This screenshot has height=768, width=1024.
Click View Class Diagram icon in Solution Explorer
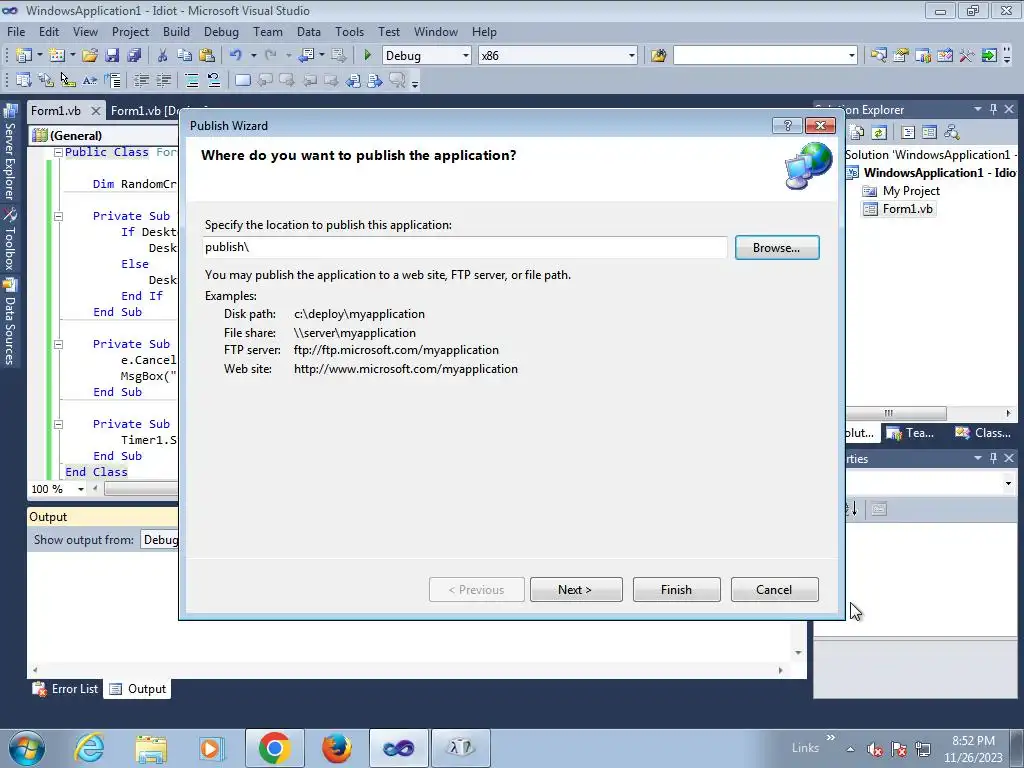pyautogui.click(x=952, y=133)
